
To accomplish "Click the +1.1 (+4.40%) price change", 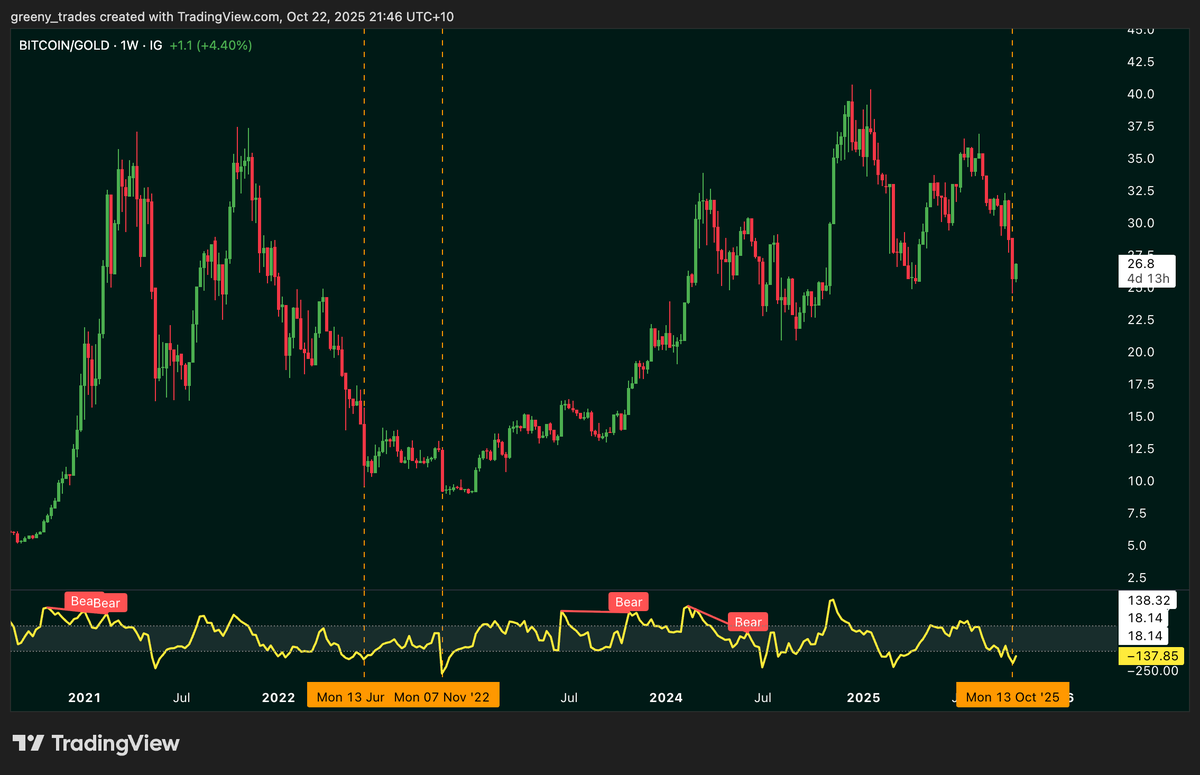I will (210, 46).
